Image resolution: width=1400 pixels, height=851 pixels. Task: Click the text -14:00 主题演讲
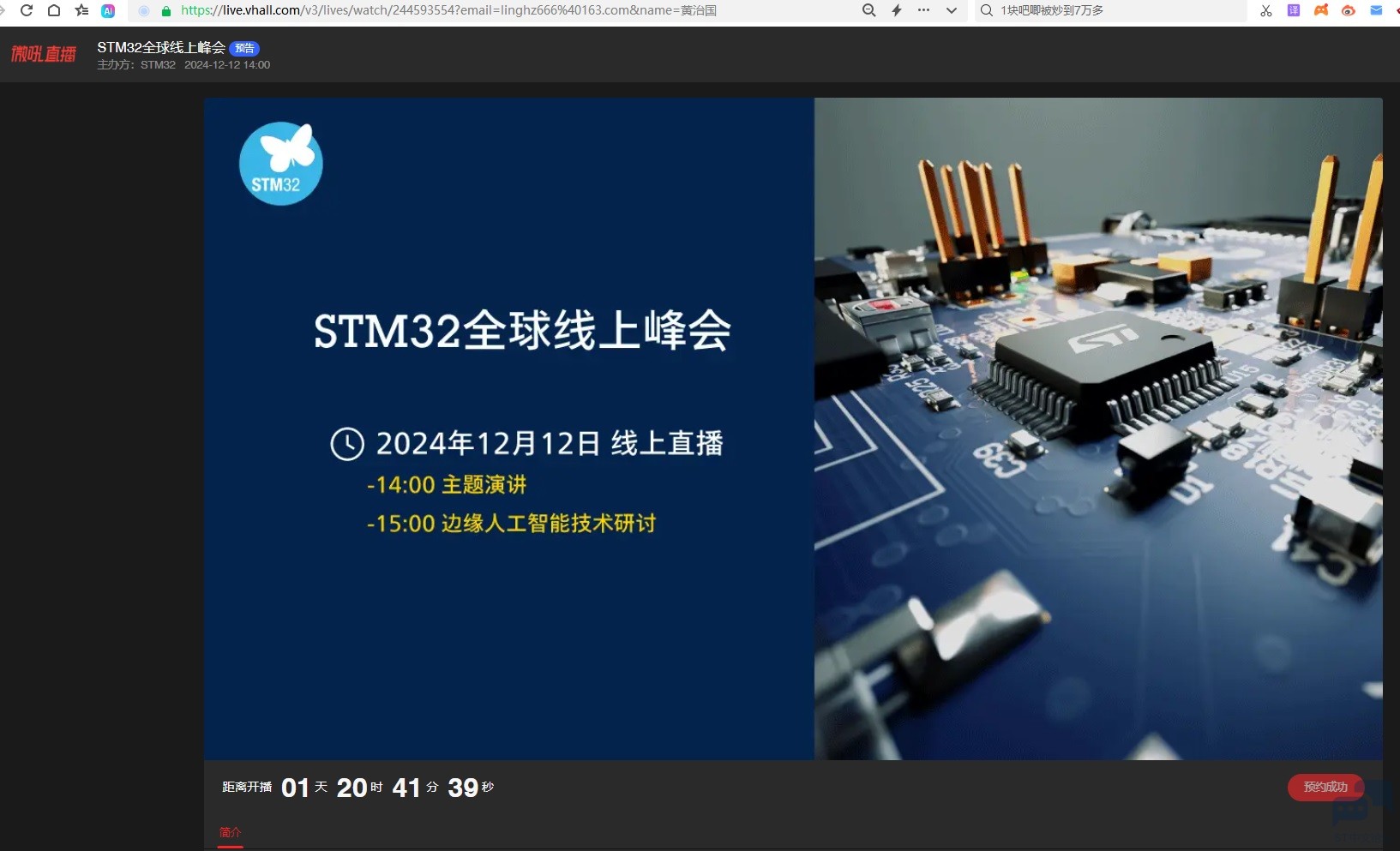tap(447, 485)
